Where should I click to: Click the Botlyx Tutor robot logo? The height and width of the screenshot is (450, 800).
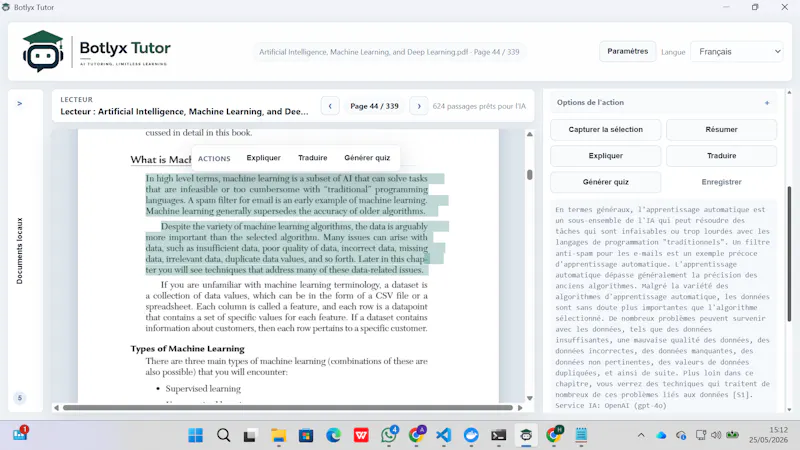click(43, 51)
